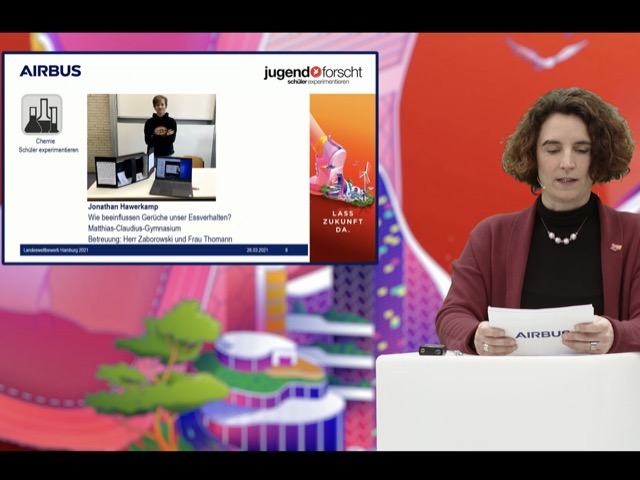The image size is (640, 480).
Task: Select the name 'Jonathan Hawerkamp'
Action: click(123, 207)
